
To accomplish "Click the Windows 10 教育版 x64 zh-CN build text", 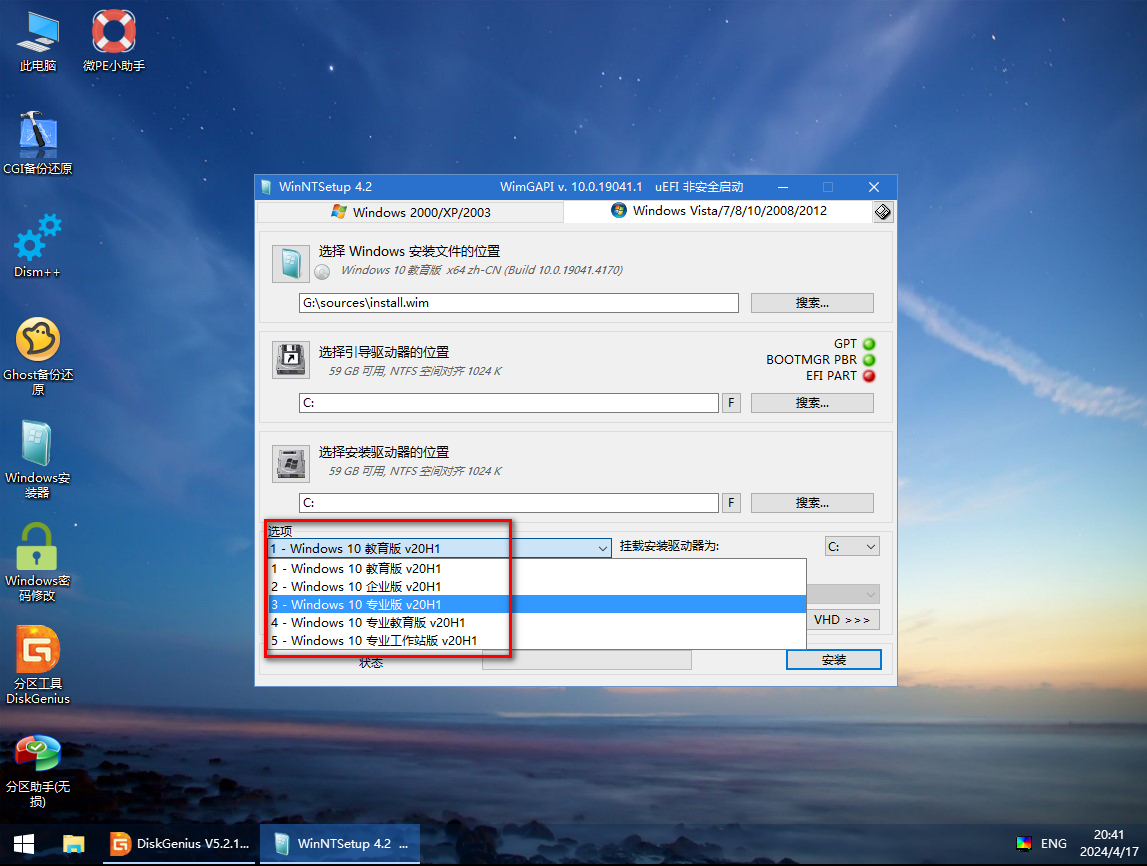I will (481, 270).
